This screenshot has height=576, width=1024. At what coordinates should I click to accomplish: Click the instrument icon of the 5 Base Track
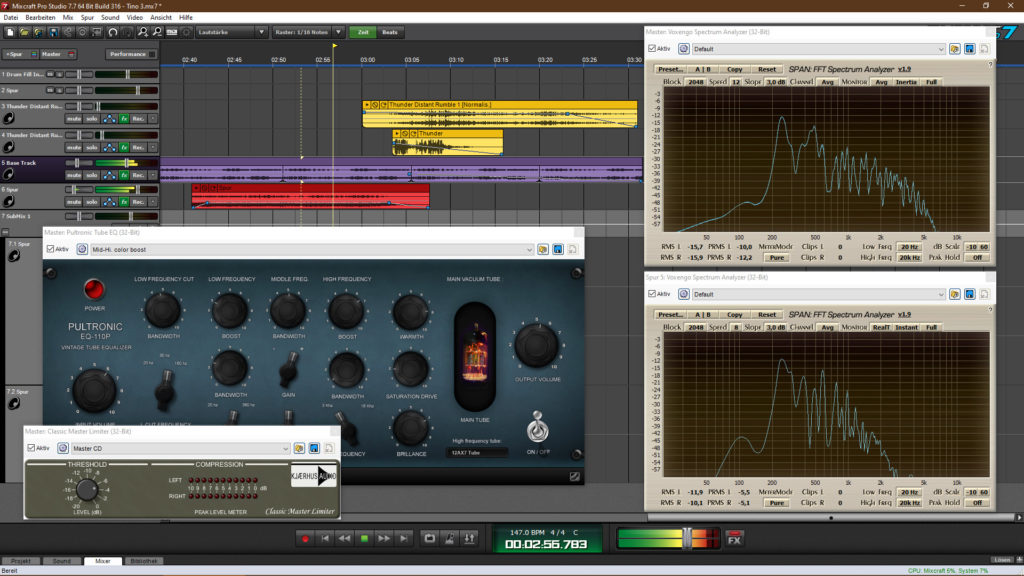tap(8, 174)
